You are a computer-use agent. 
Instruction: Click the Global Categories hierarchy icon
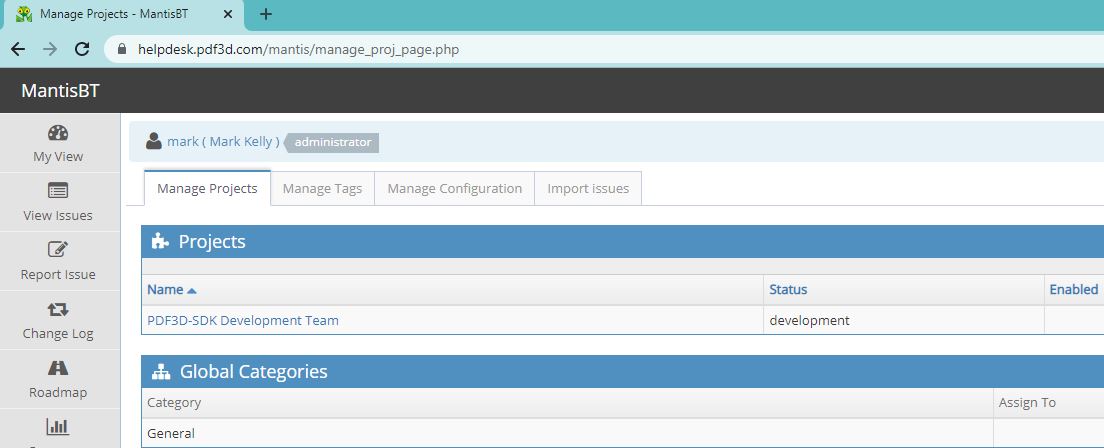tap(160, 372)
